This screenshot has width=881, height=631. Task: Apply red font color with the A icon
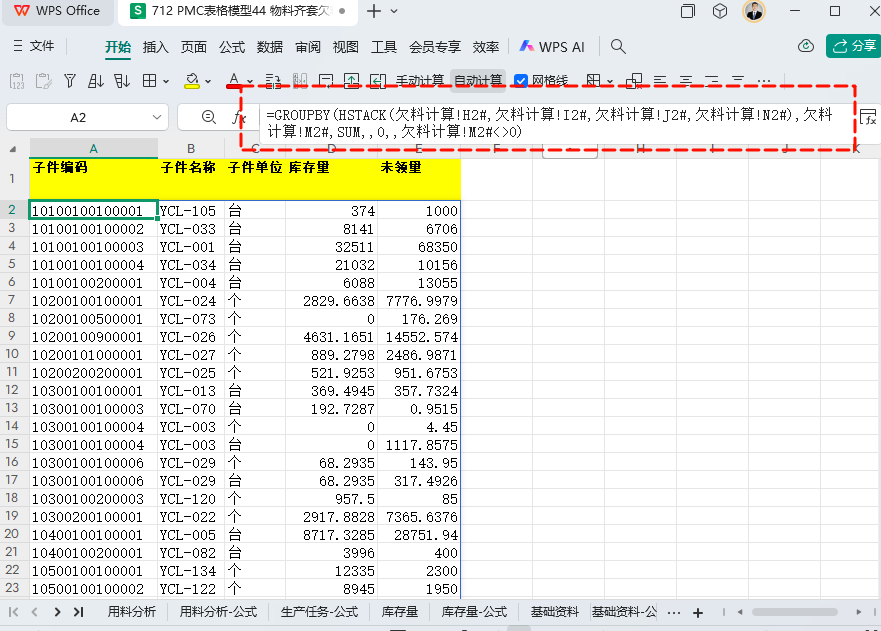click(x=234, y=81)
